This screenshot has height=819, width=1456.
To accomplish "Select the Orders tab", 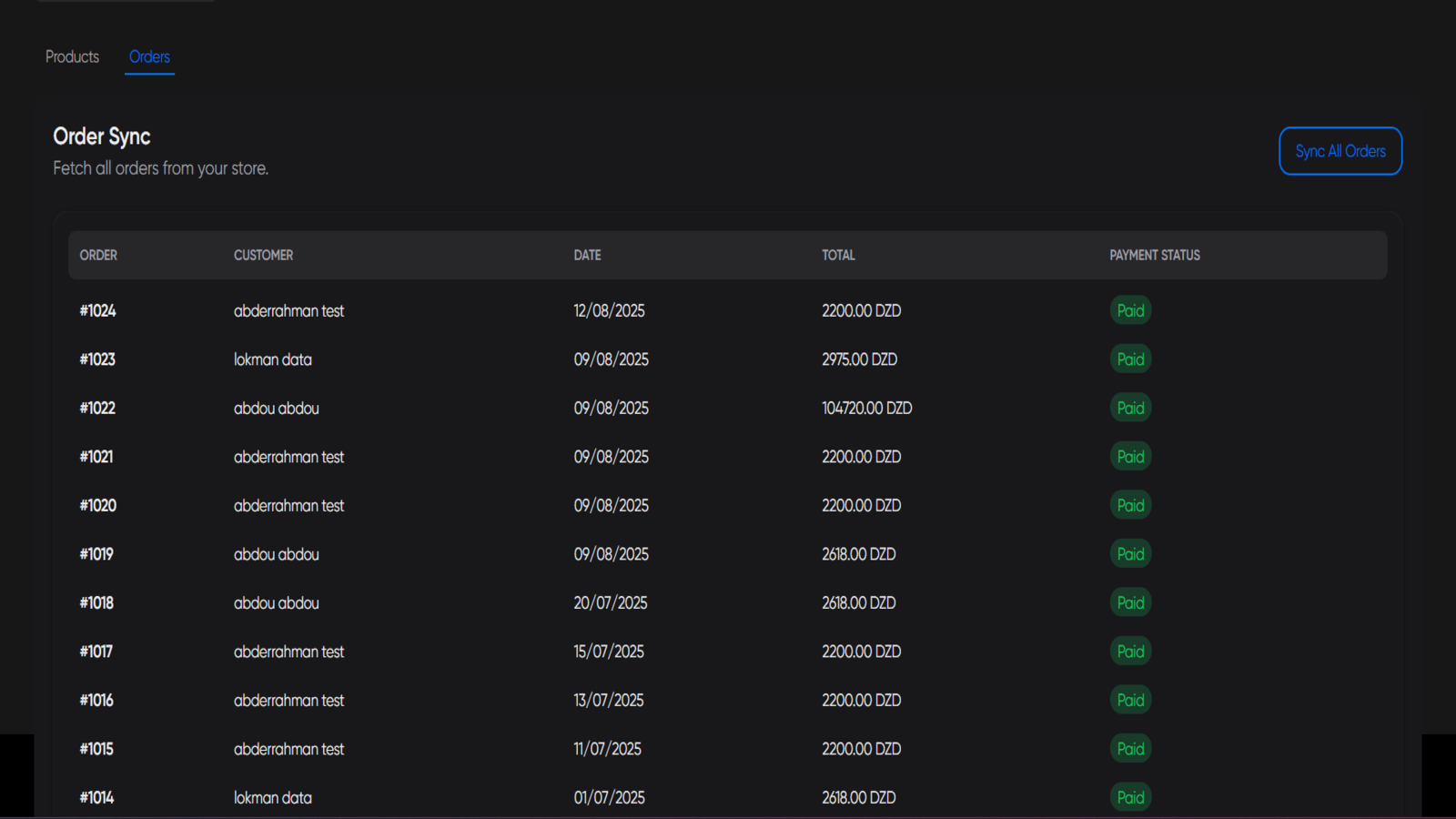I will [149, 56].
